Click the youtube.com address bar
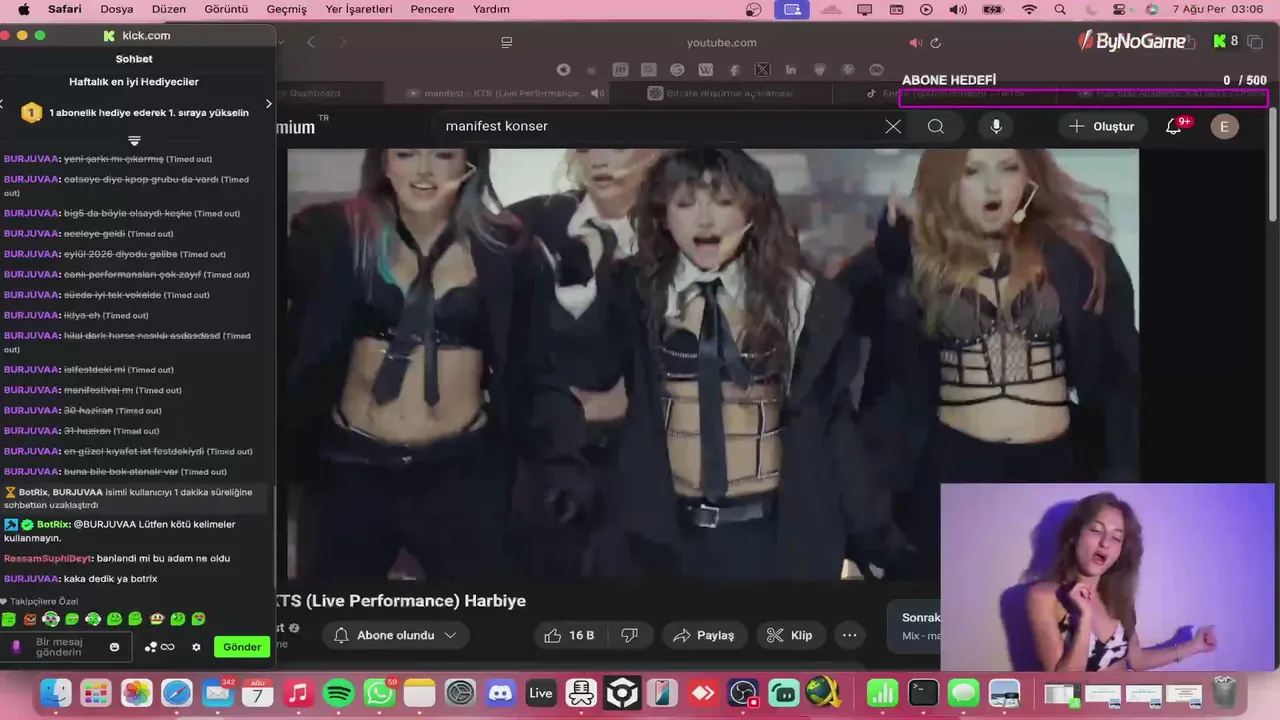 pyautogui.click(x=722, y=43)
